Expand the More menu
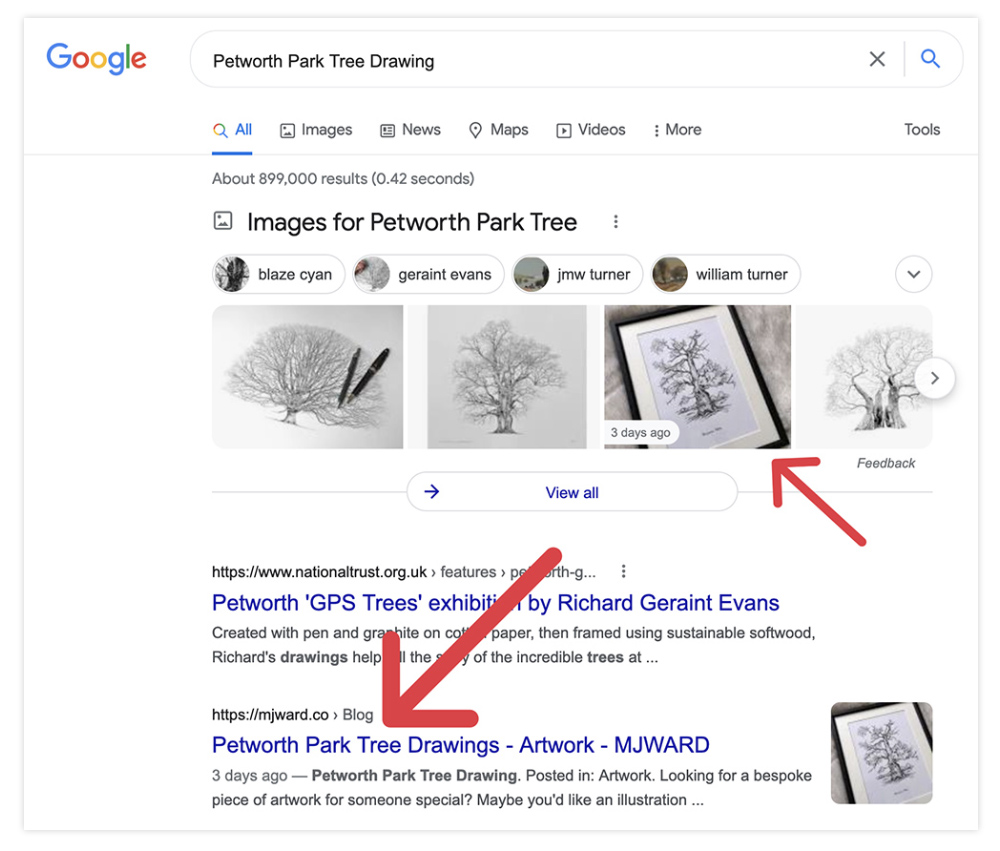The width and height of the screenshot is (1000, 851). point(677,130)
